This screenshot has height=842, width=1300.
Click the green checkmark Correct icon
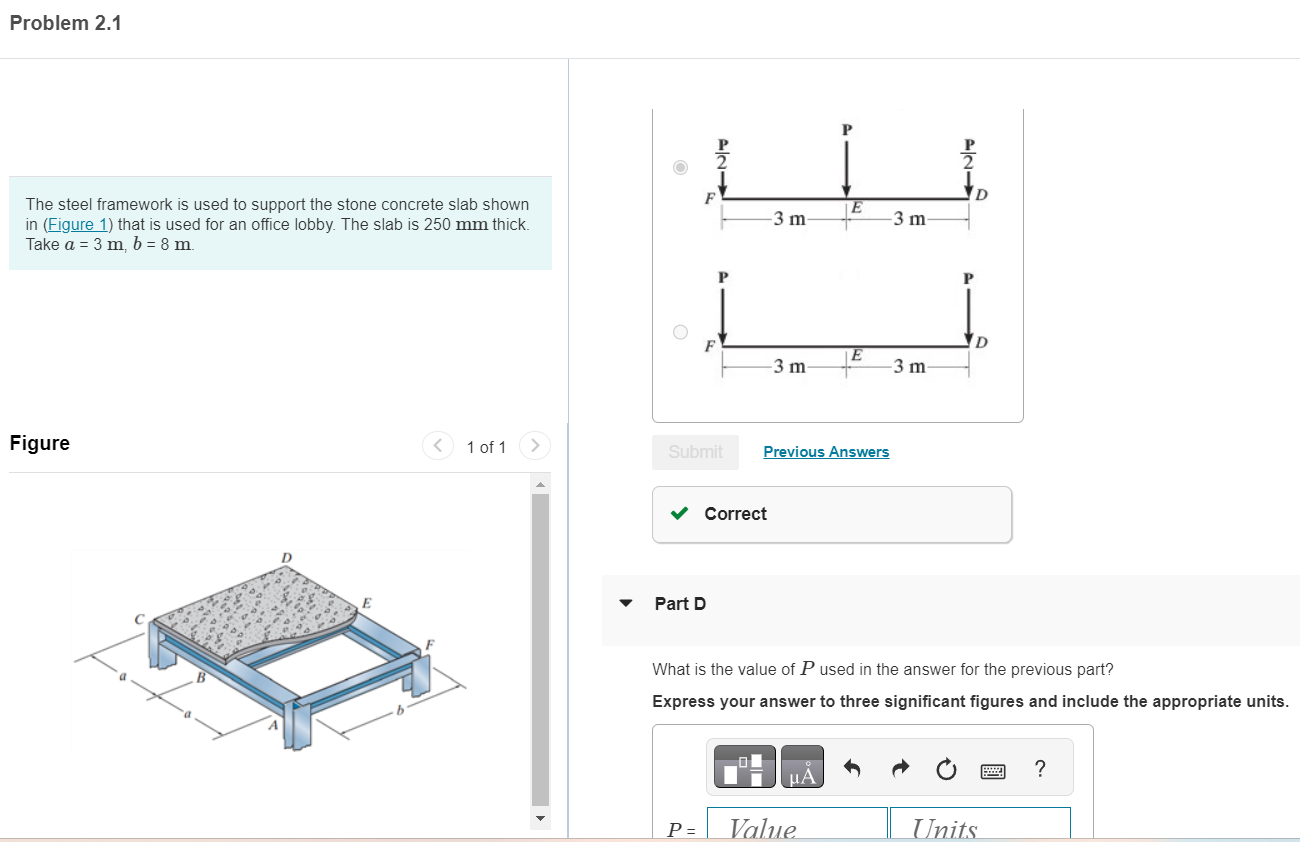pos(681,513)
